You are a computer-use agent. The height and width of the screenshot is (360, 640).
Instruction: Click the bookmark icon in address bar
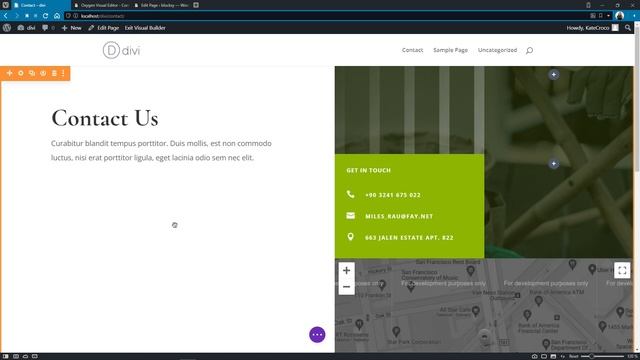click(601, 16)
